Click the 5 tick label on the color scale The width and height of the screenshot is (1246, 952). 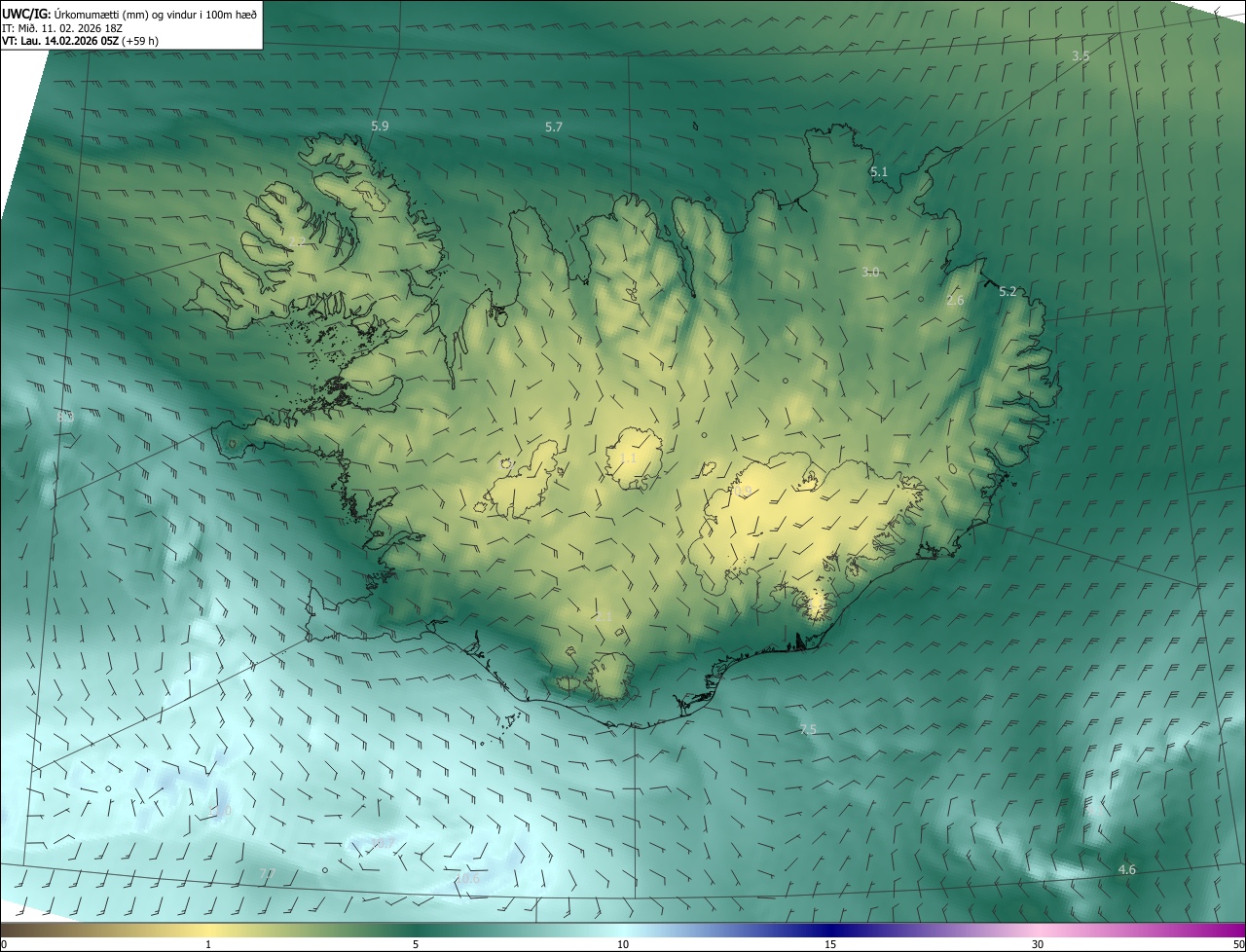point(416,944)
